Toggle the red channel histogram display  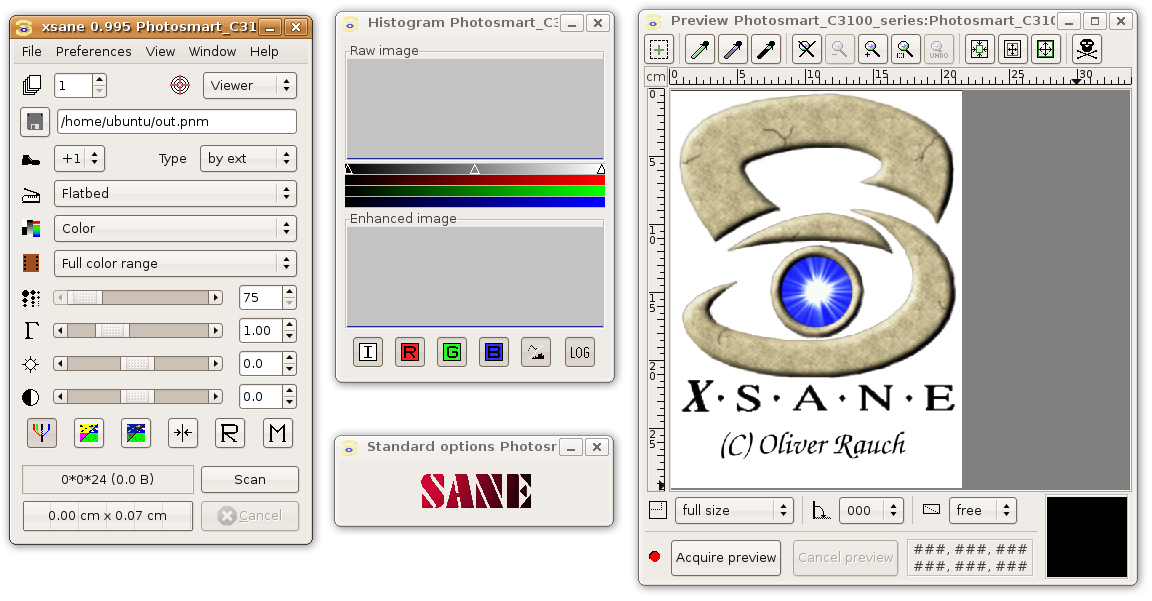(x=409, y=352)
